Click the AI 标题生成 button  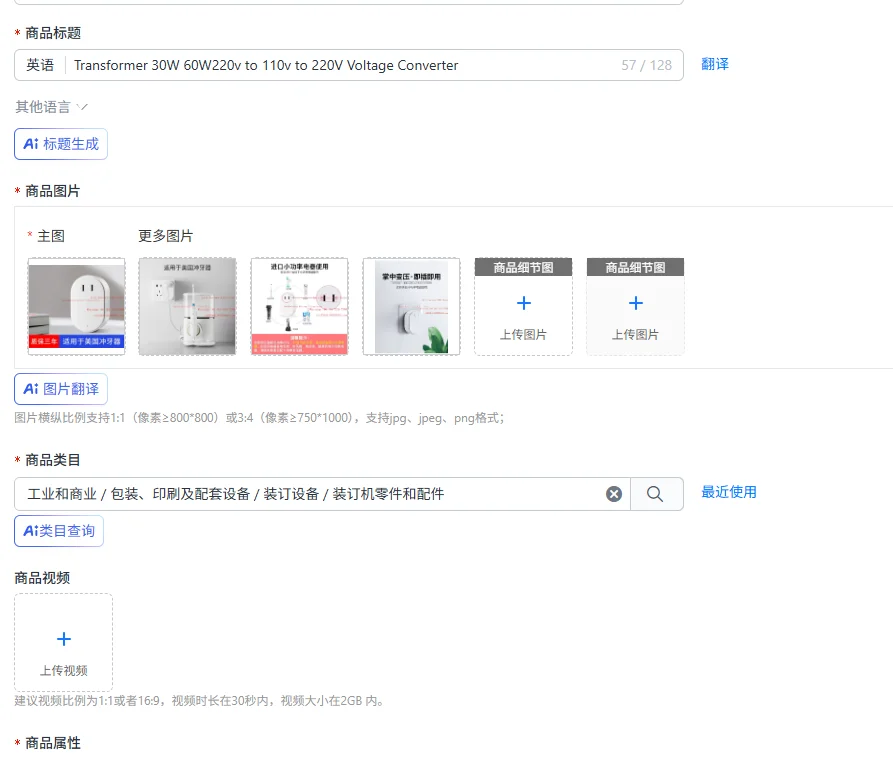(61, 144)
